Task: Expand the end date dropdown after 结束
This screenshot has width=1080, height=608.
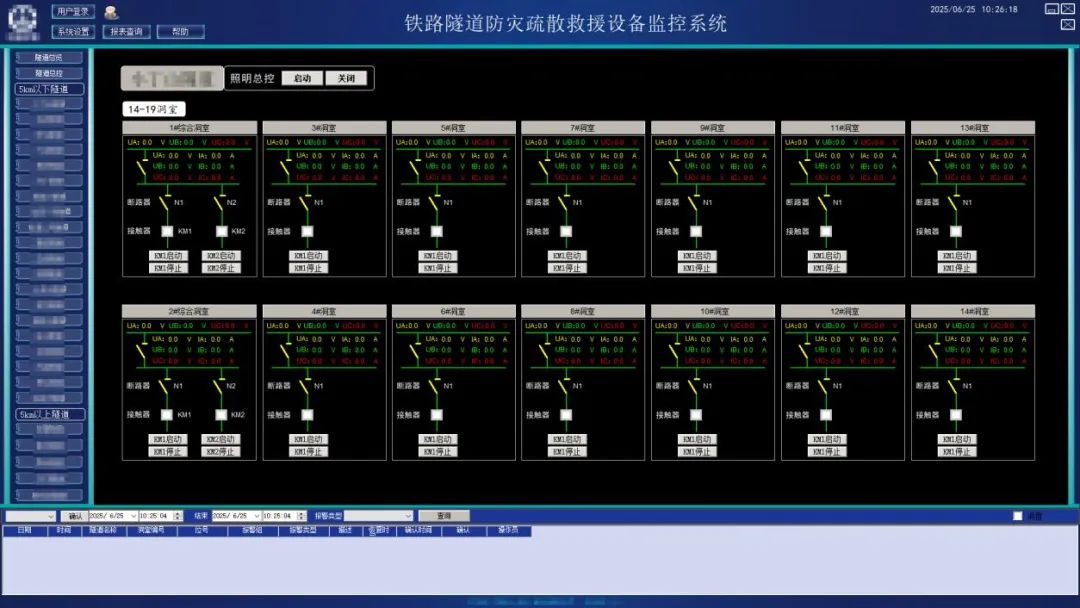Action: (257, 516)
